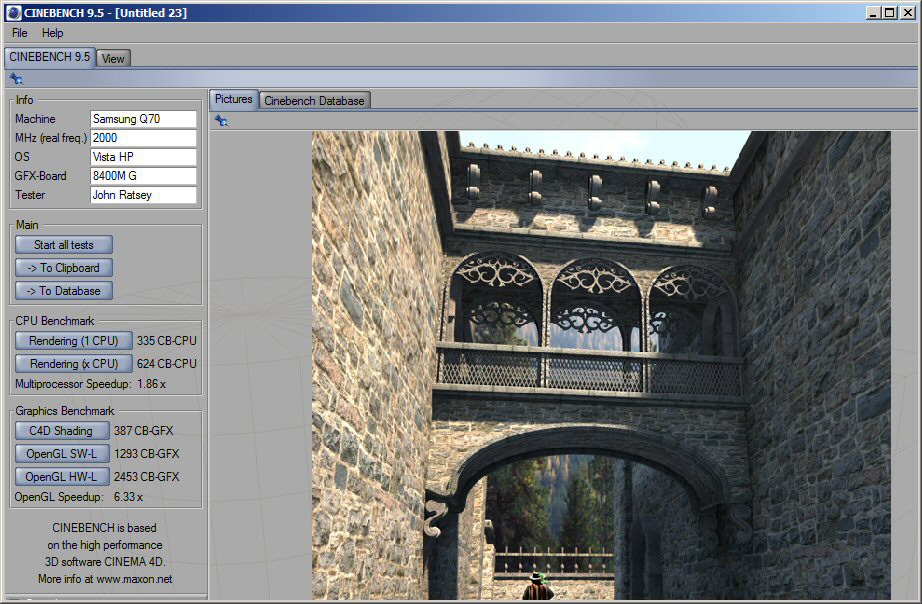
Task: Click the pin icon below the Pictures tab
Action: click(x=221, y=121)
